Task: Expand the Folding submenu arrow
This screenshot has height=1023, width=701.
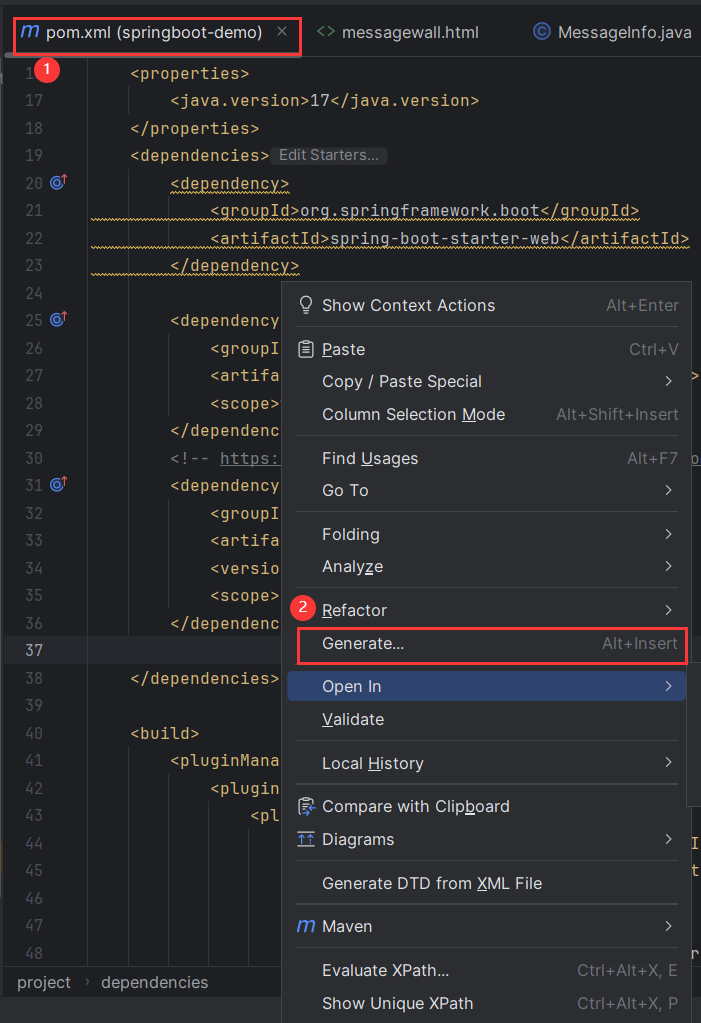Action: click(x=668, y=534)
